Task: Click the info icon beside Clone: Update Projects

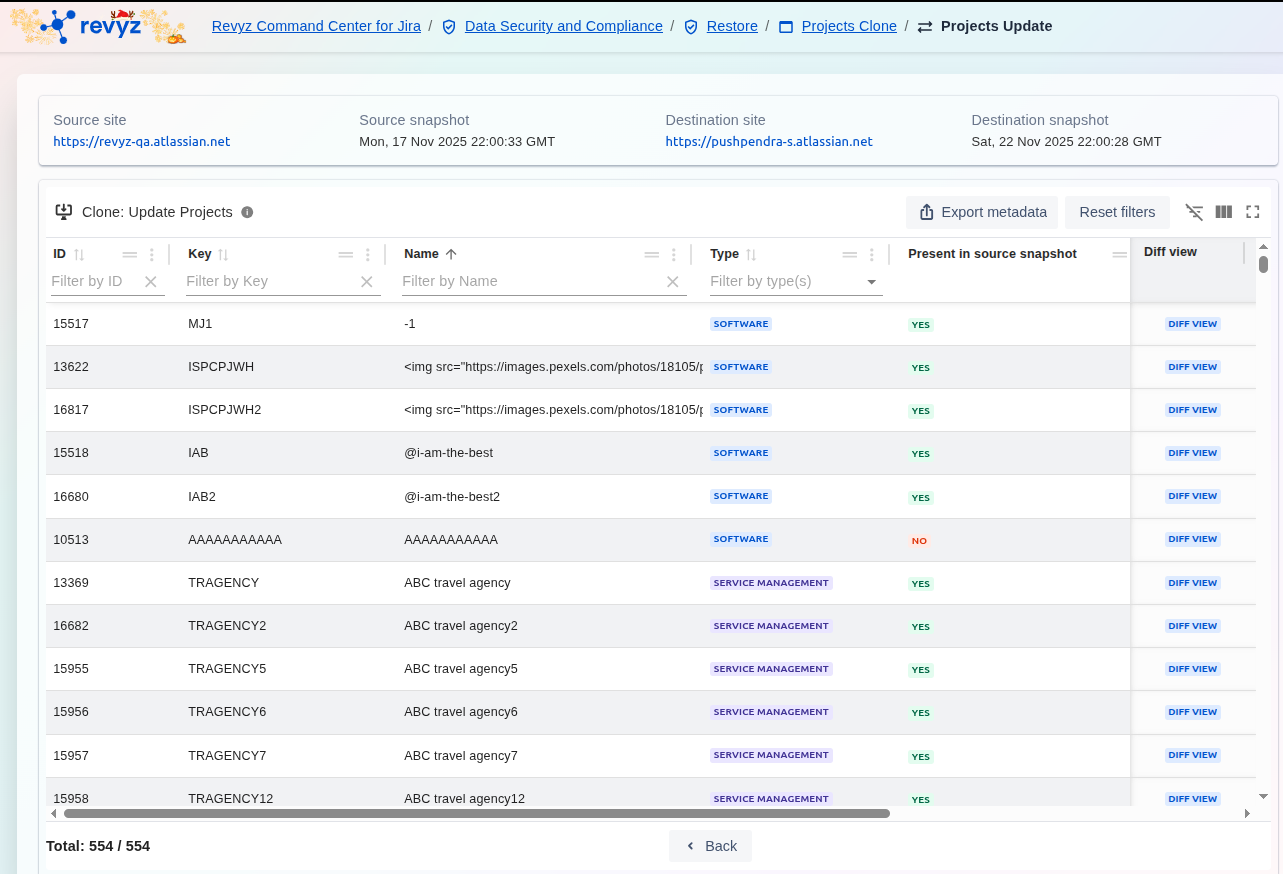Action: 247,212
